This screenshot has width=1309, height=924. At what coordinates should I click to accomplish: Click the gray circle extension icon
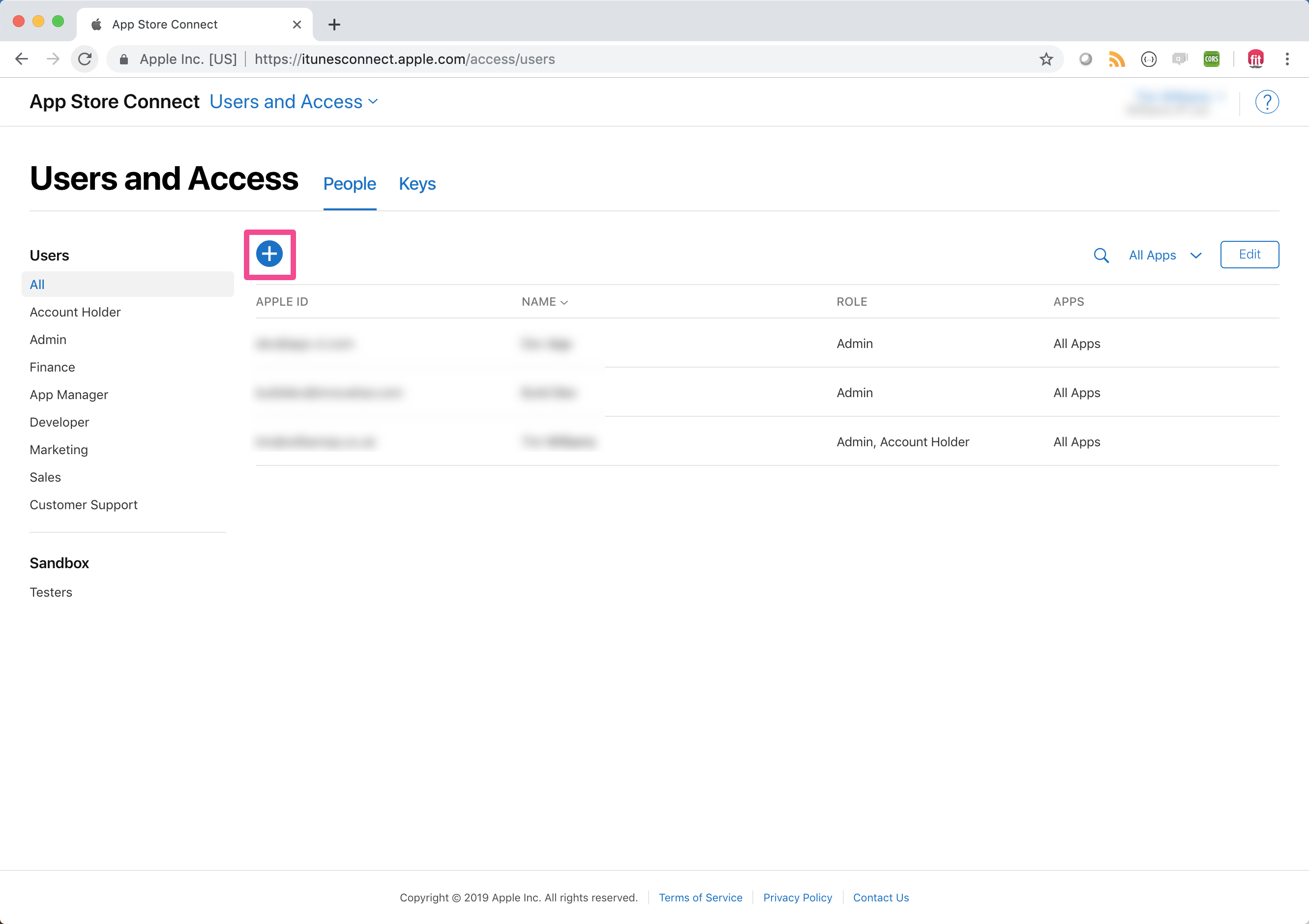click(x=1085, y=58)
